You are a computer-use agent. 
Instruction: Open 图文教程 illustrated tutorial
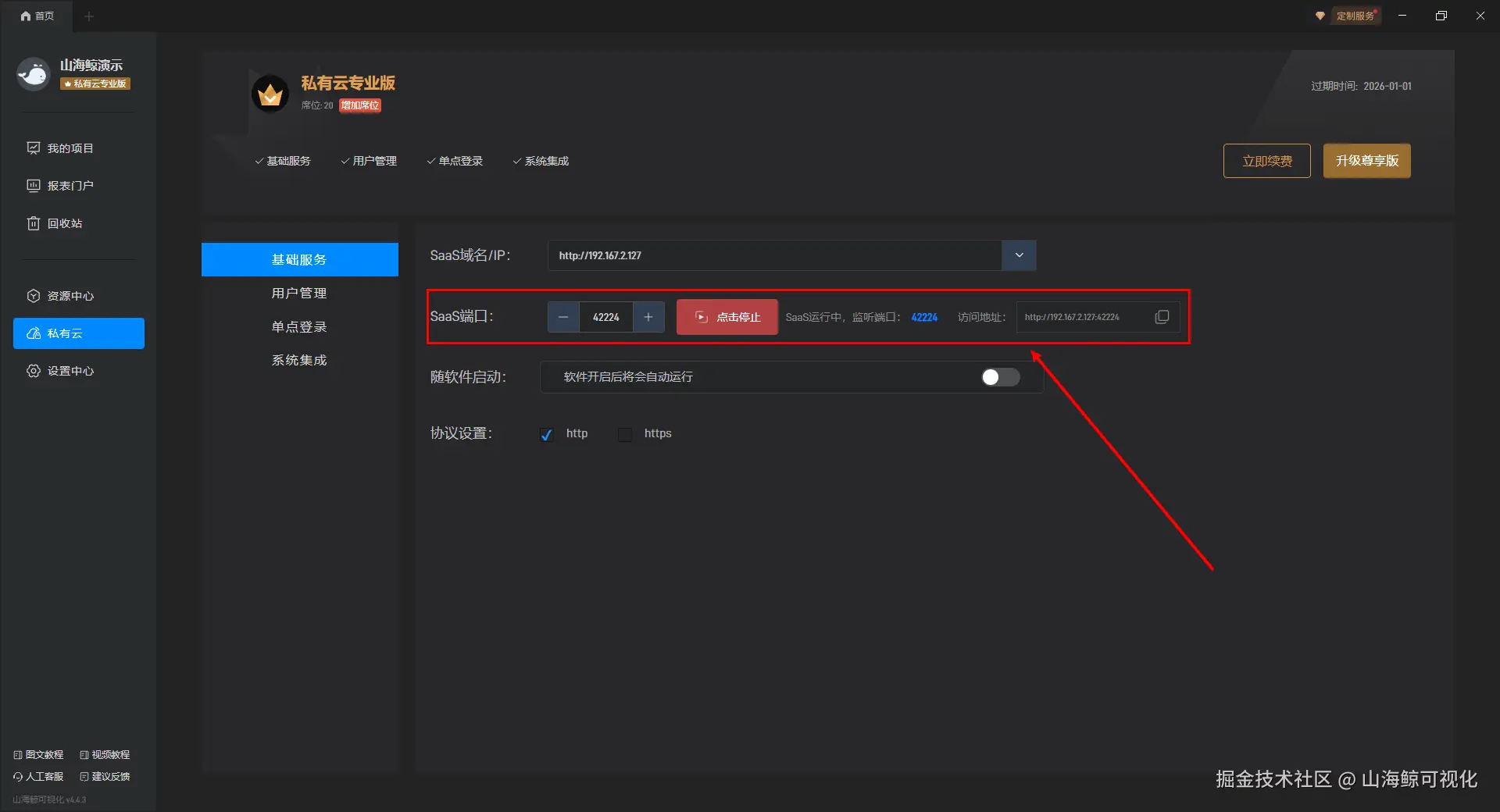(38, 755)
